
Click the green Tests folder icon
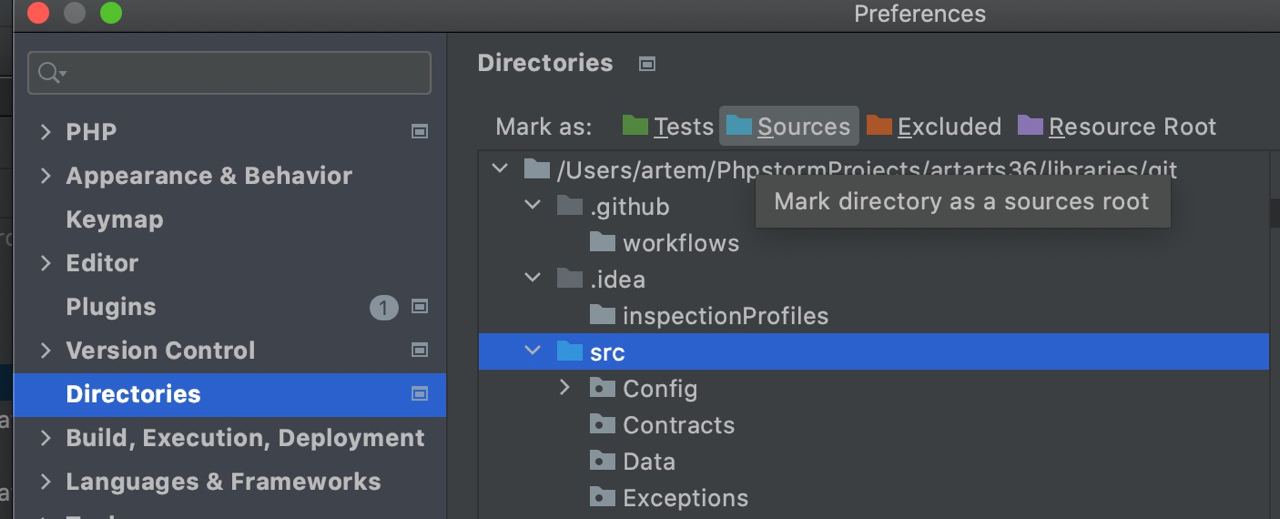click(635, 125)
